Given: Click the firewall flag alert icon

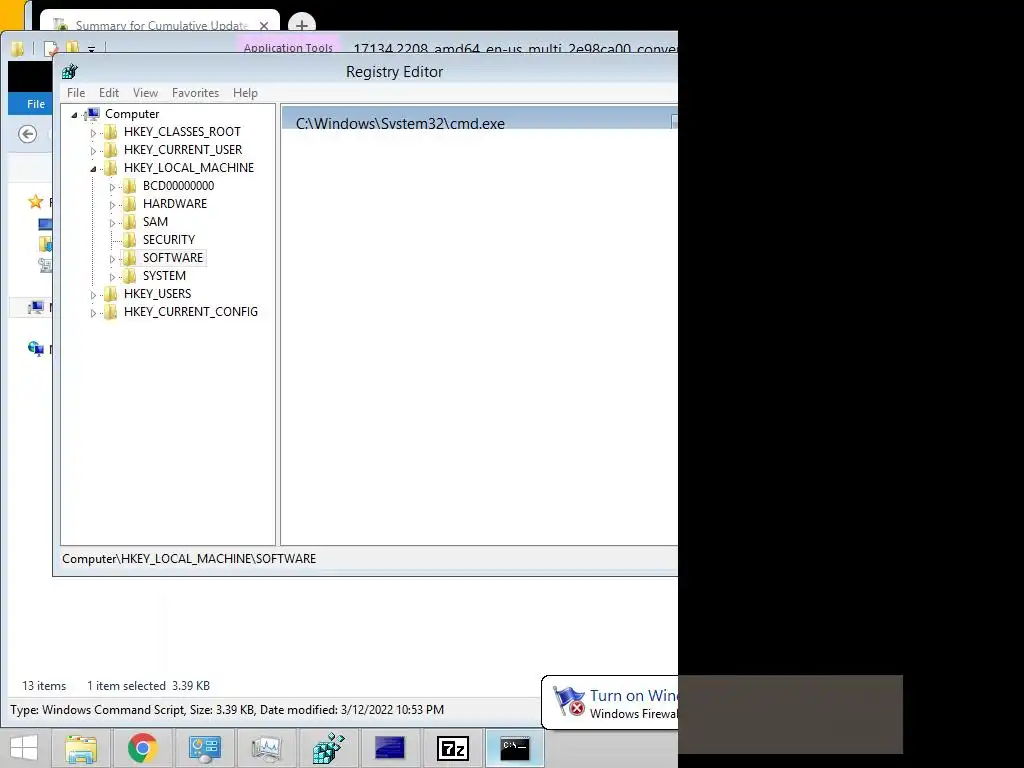Looking at the screenshot, I should pos(568,701).
